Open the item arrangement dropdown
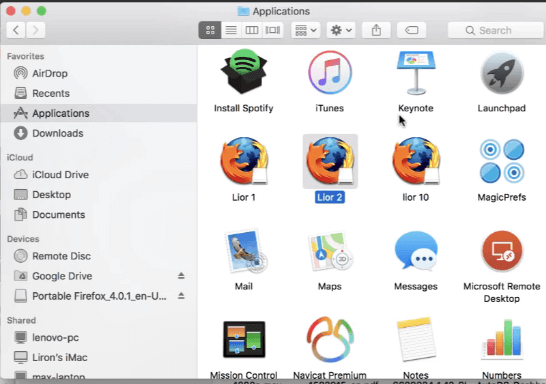 [306, 30]
